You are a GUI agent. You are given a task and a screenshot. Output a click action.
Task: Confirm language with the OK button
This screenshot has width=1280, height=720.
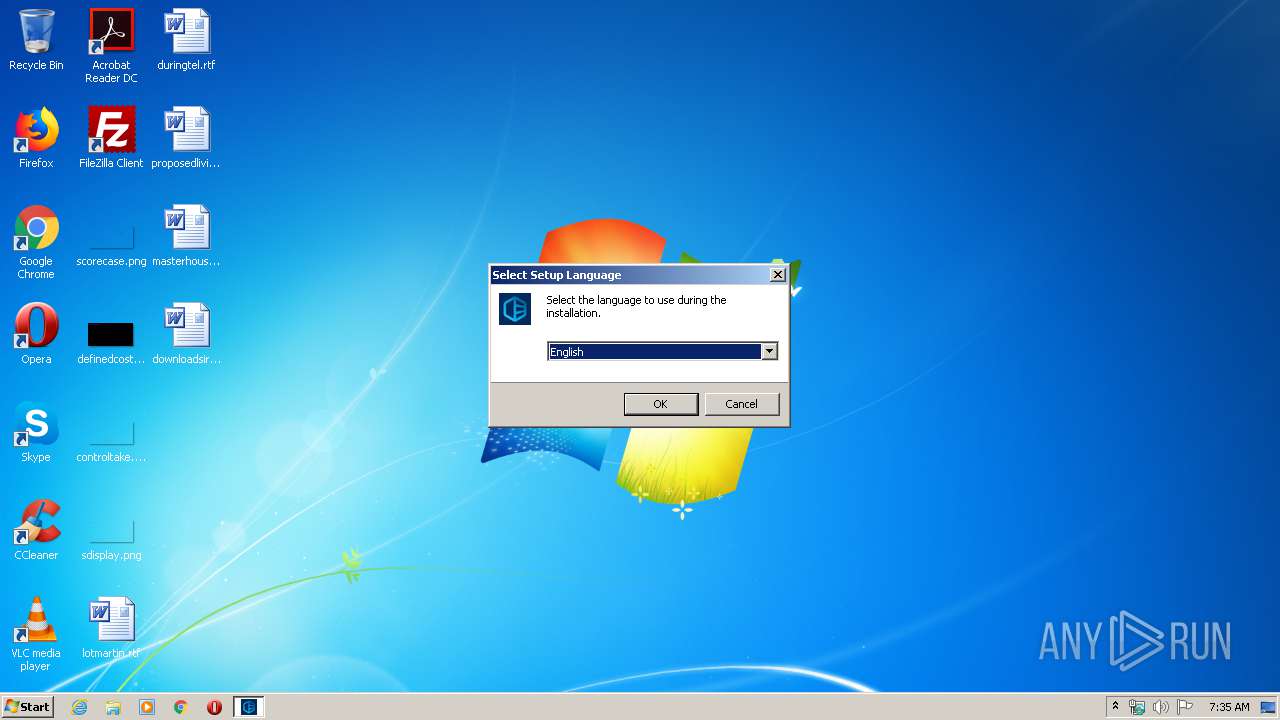[x=661, y=404]
